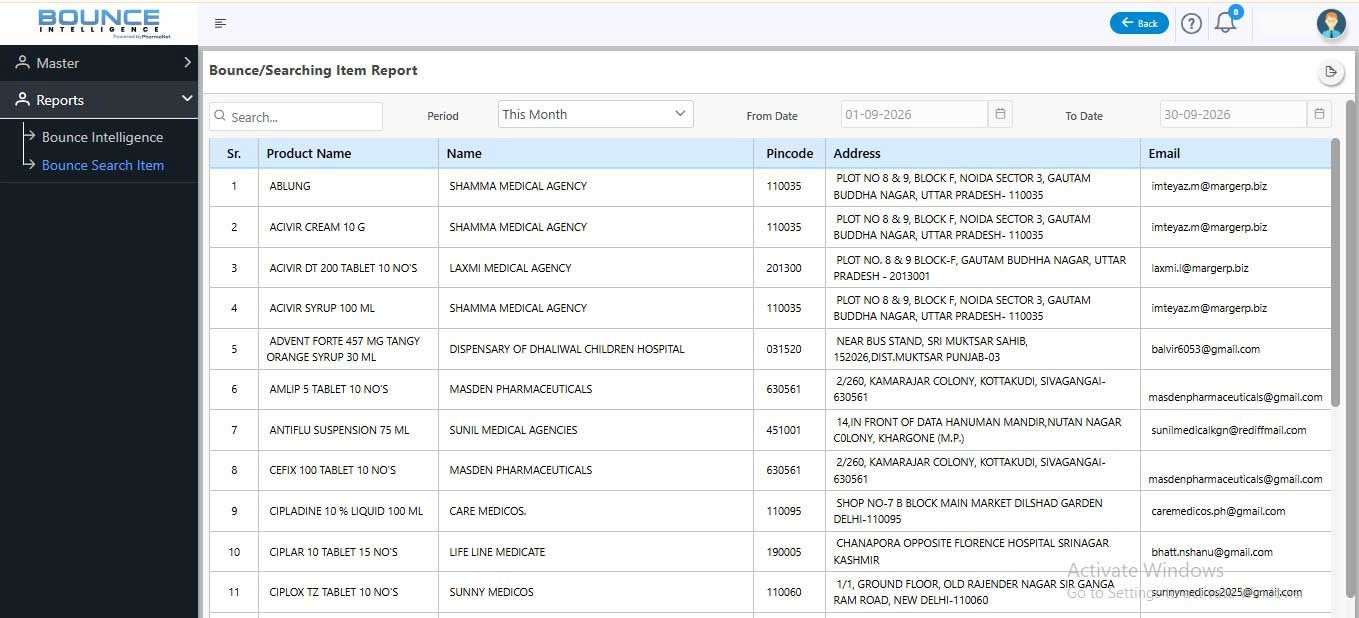Select the Bounce Search Item entry
The width and height of the screenshot is (1359, 618).
(x=103, y=165)
